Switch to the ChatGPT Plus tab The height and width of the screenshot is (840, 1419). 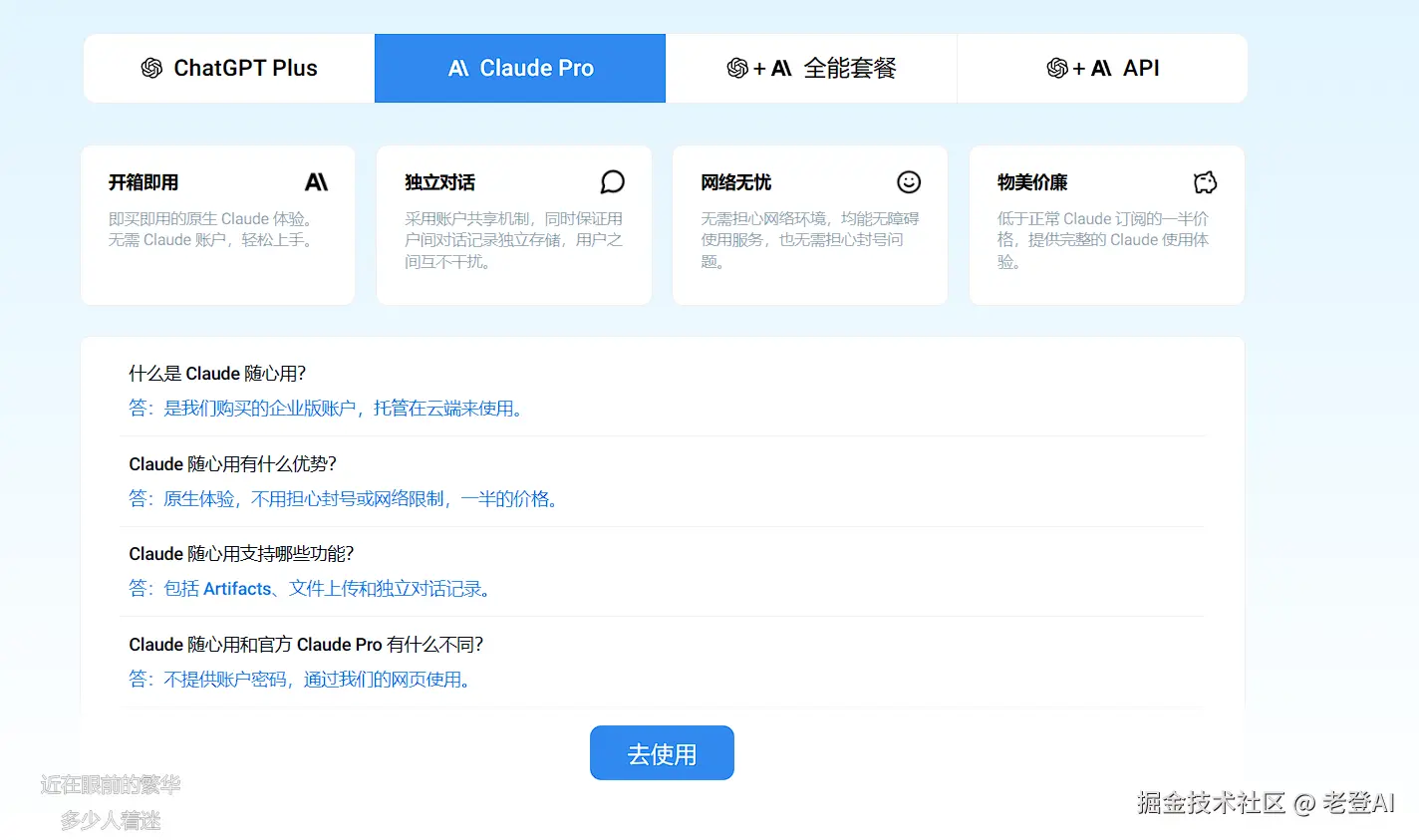click(229, 68)
